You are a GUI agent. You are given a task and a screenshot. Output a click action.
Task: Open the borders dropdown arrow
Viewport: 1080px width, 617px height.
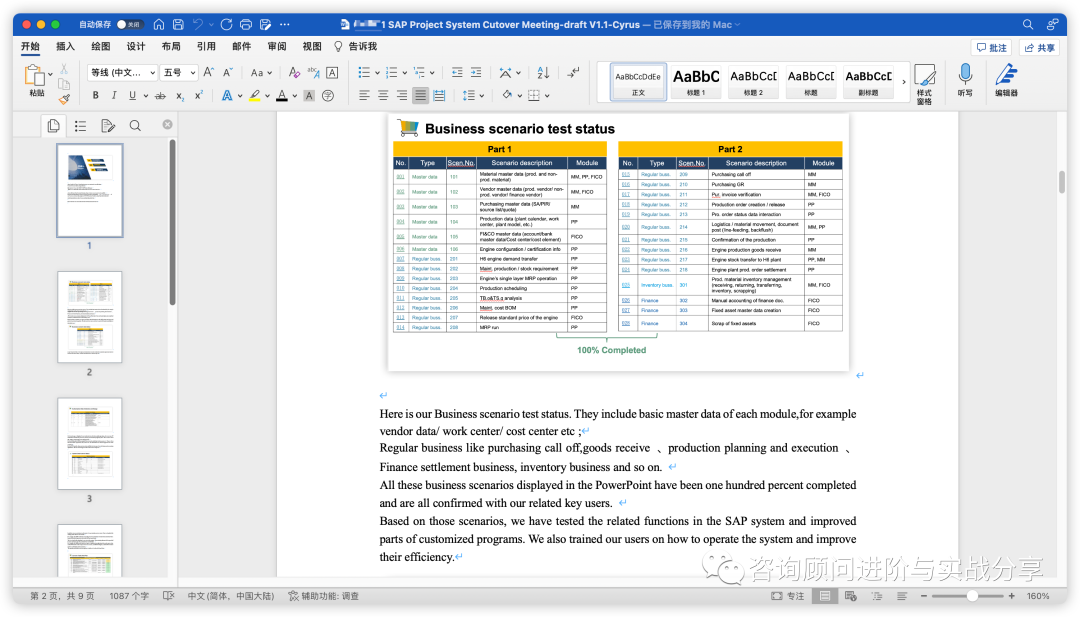click(x=547, y=96)
